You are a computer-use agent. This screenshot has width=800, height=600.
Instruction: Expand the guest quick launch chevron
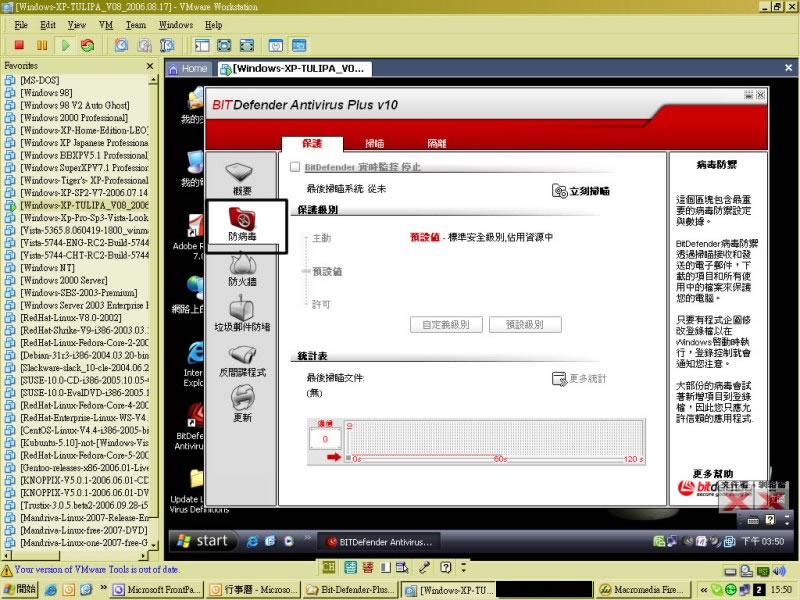307,537
